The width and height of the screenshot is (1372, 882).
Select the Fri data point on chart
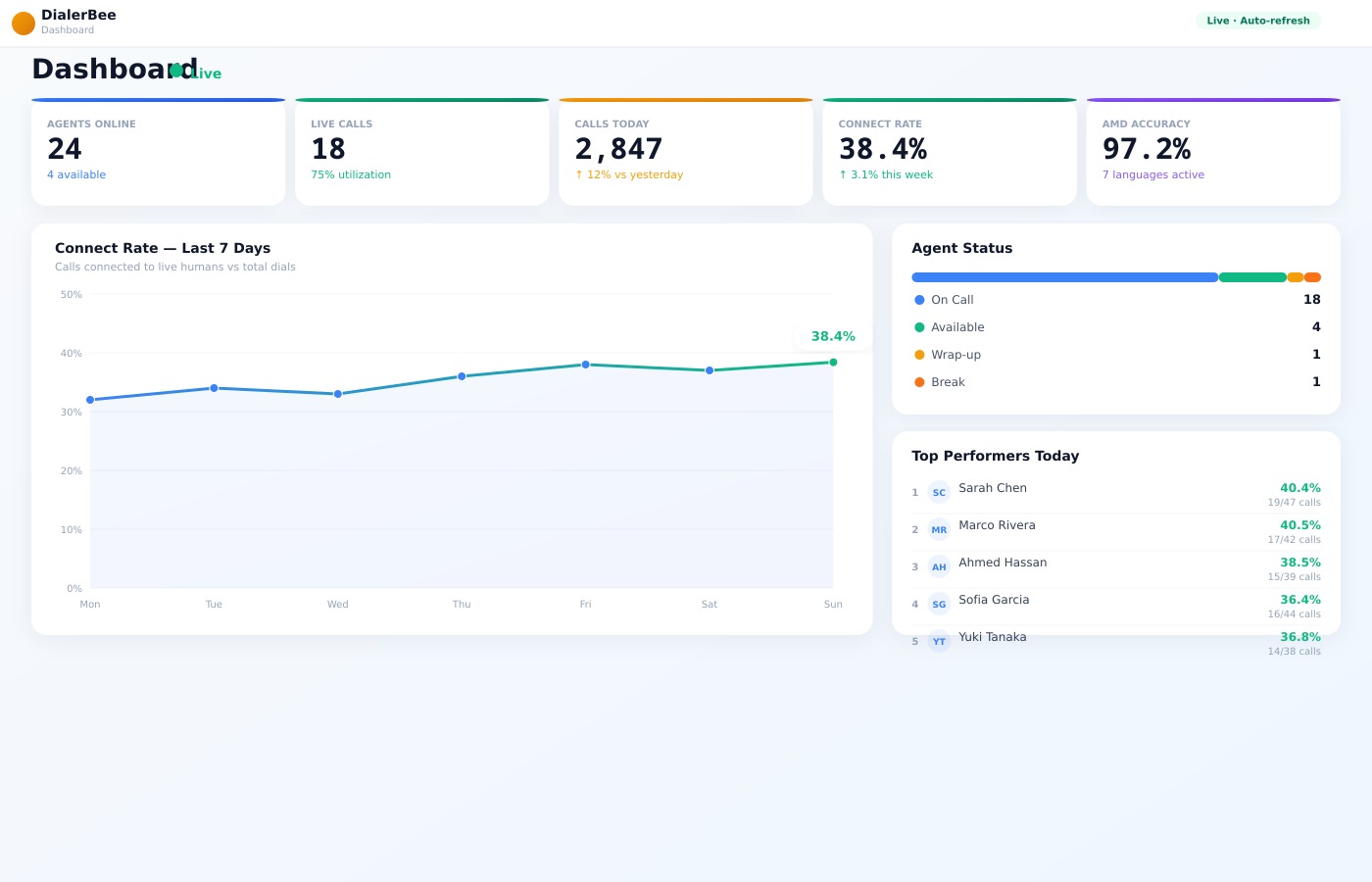[586, 365]
